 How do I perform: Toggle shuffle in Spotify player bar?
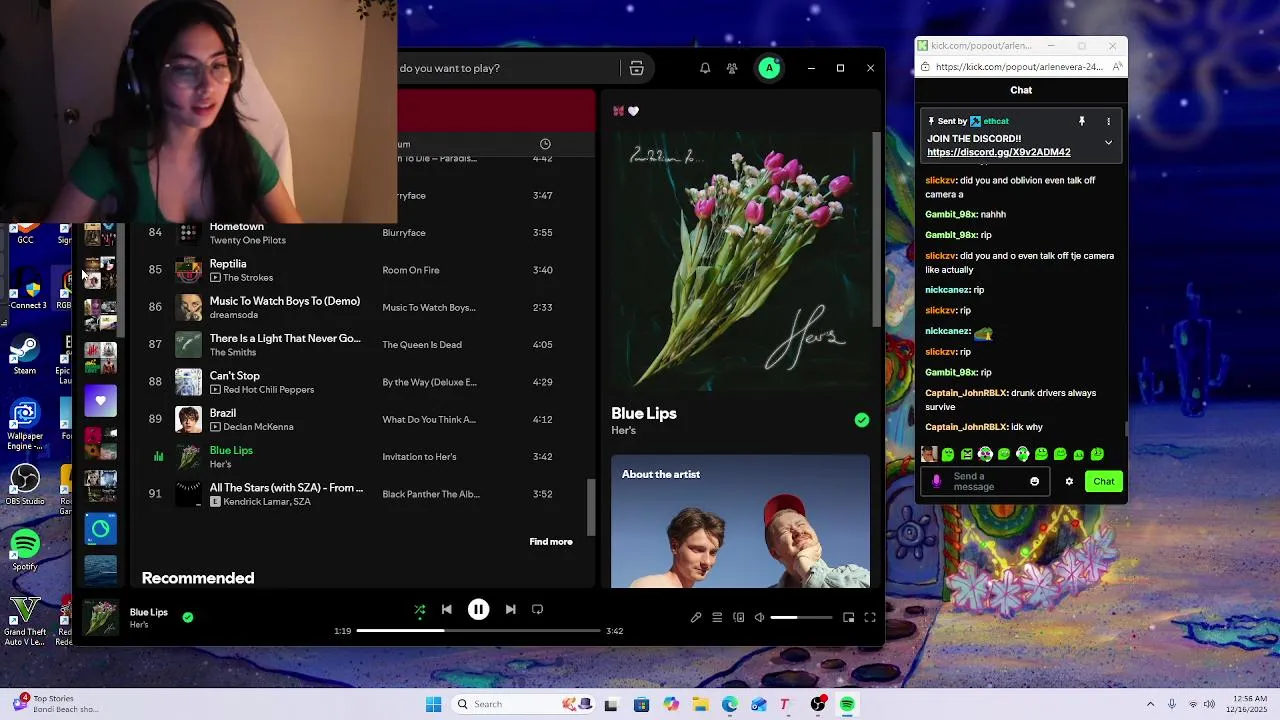(420, 609)
